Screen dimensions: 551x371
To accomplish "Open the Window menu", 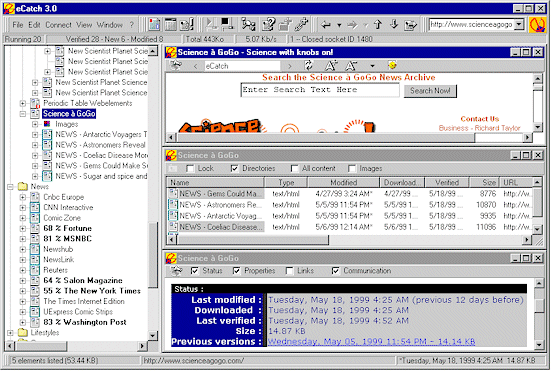I will pyautogui.click(x=110, y=25).
